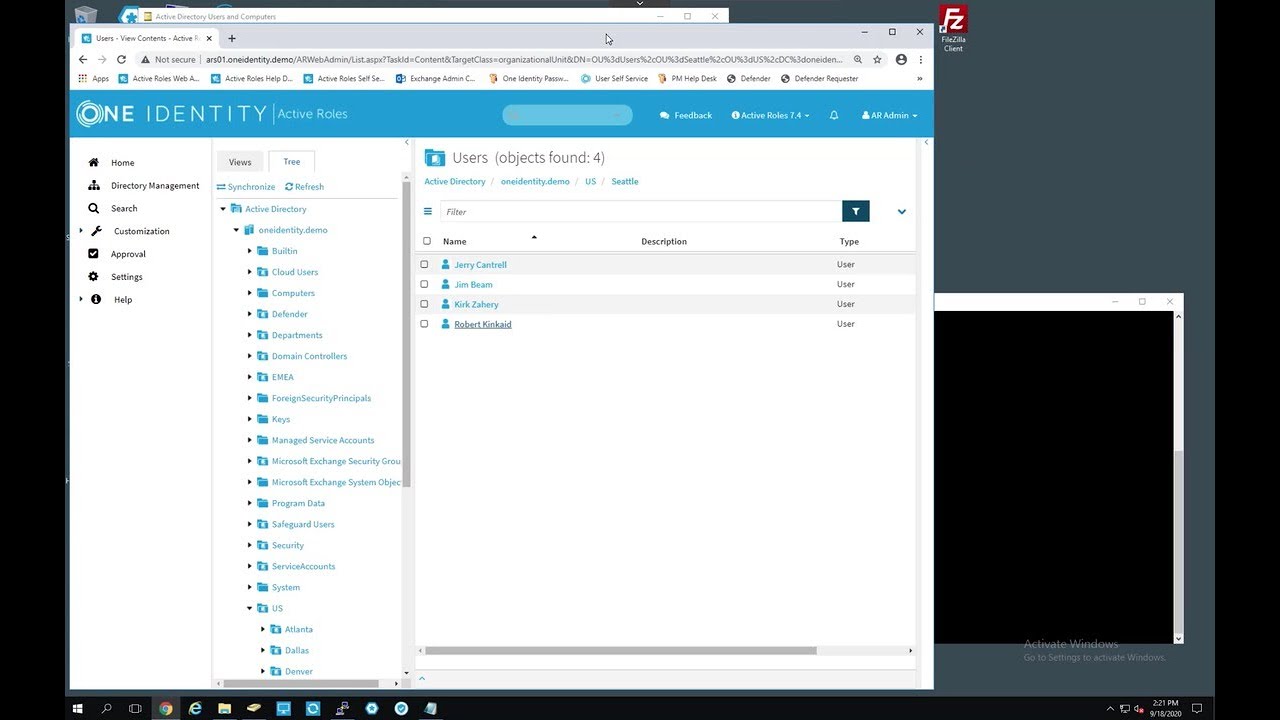Click the Customization wrench icon

[96, 231]
